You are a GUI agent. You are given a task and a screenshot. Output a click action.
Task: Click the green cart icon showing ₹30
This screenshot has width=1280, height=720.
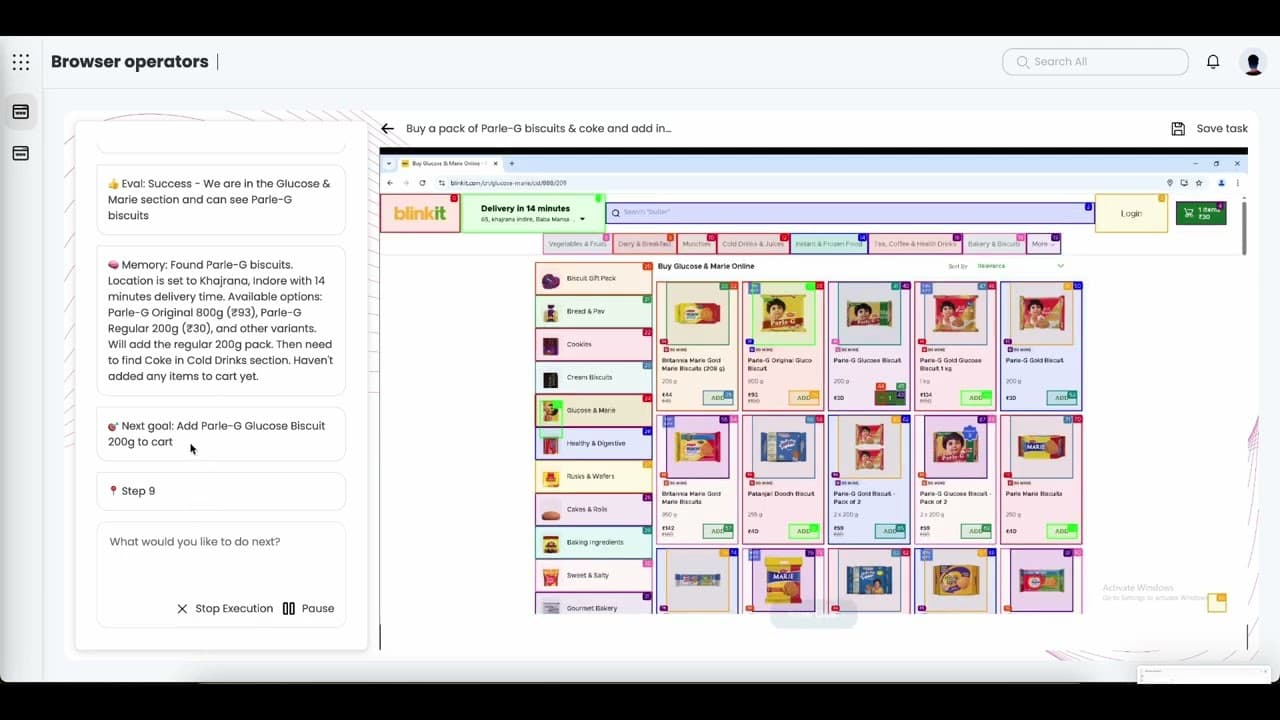[x=1200, y=212]
